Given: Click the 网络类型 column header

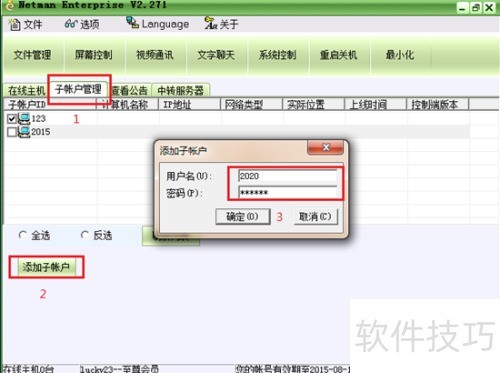Looking at the screenshot, I should [x=251, y=104].
